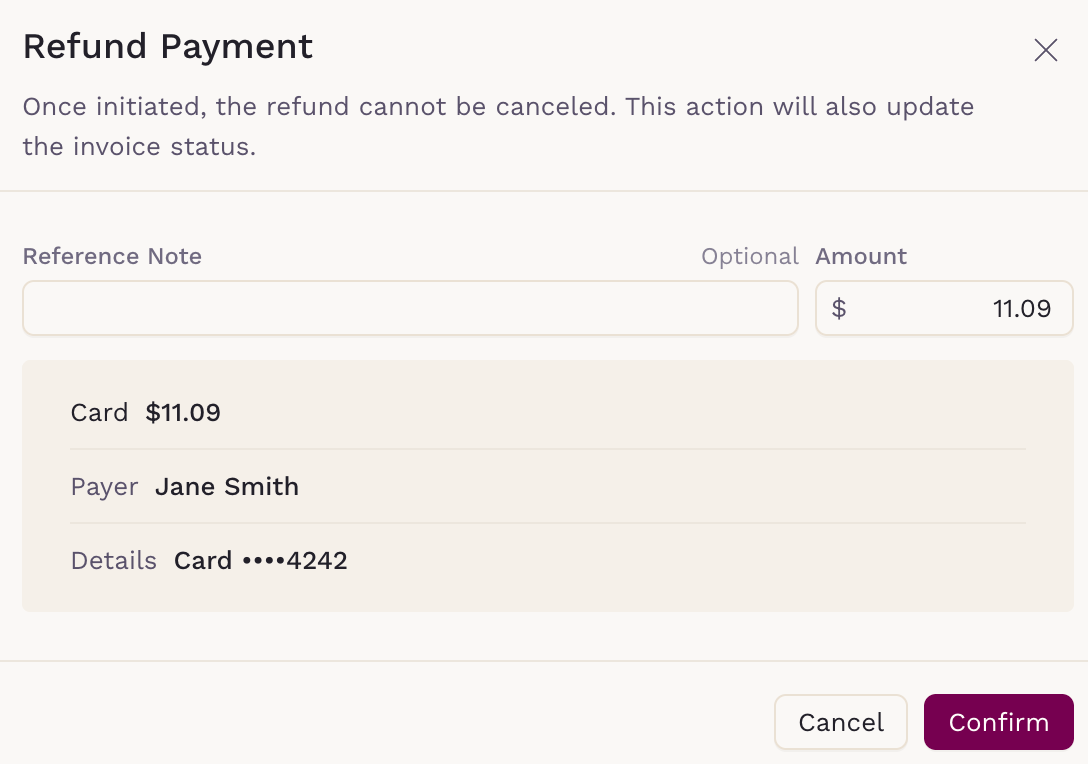The height and width of the screenshot is (764, 1088).
Task: Click the Details row label
Action: pyautogui.click(x=113, y=561)
